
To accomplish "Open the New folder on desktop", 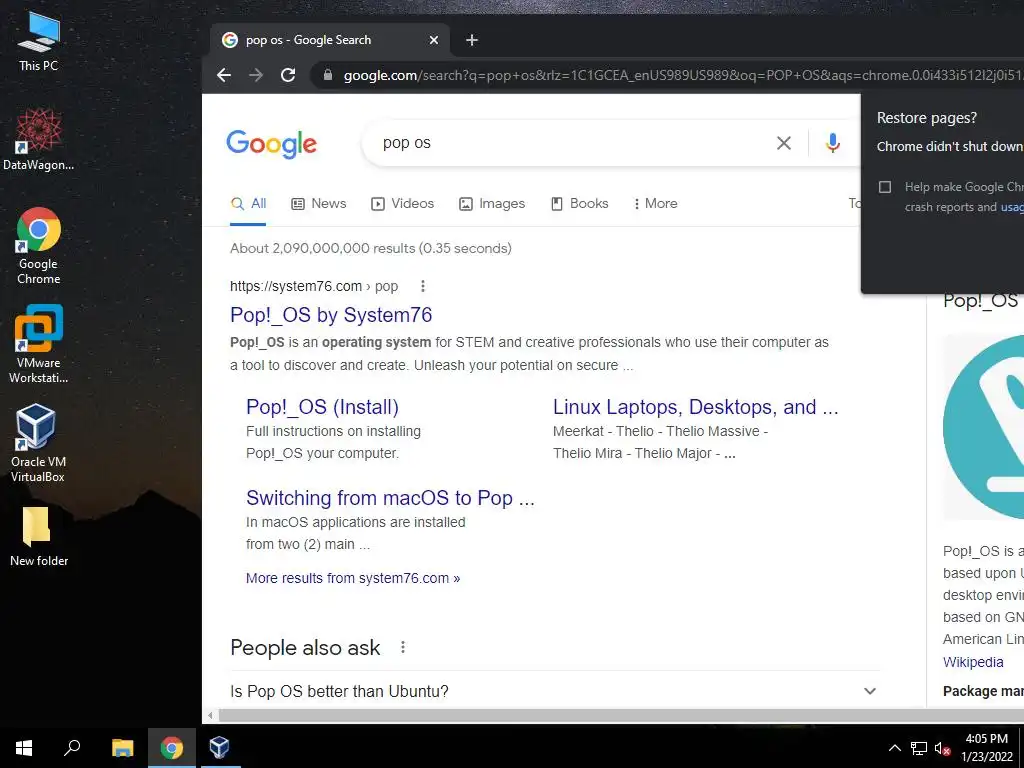I will (x=39, y=537).
